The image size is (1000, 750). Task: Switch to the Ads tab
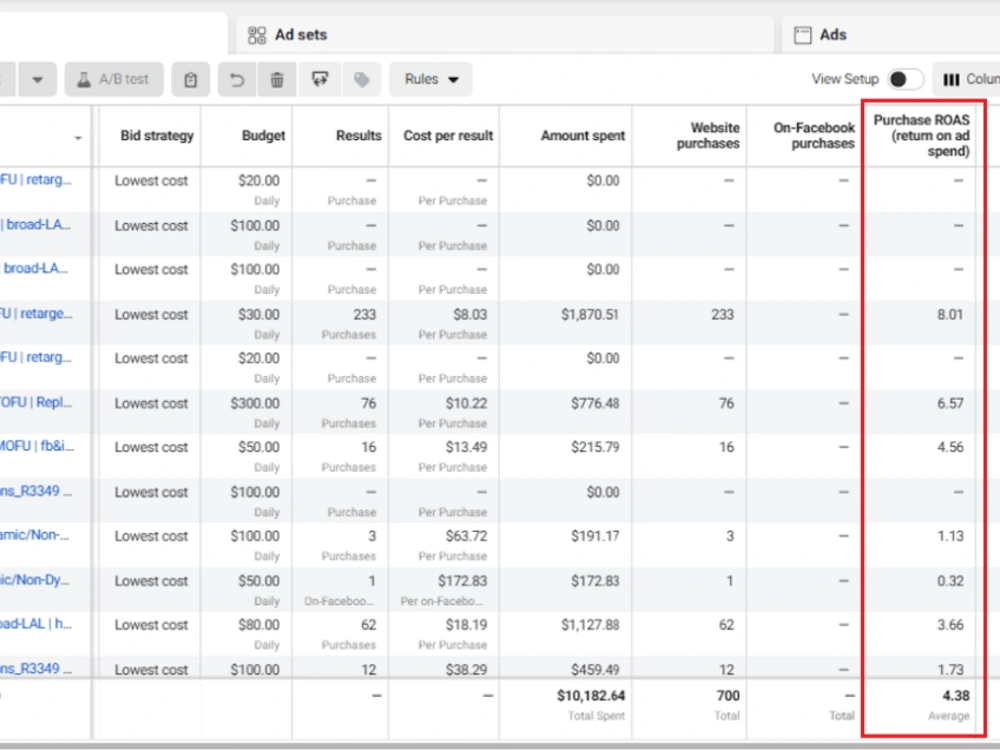pyautogui.click(x=834, y=34)
